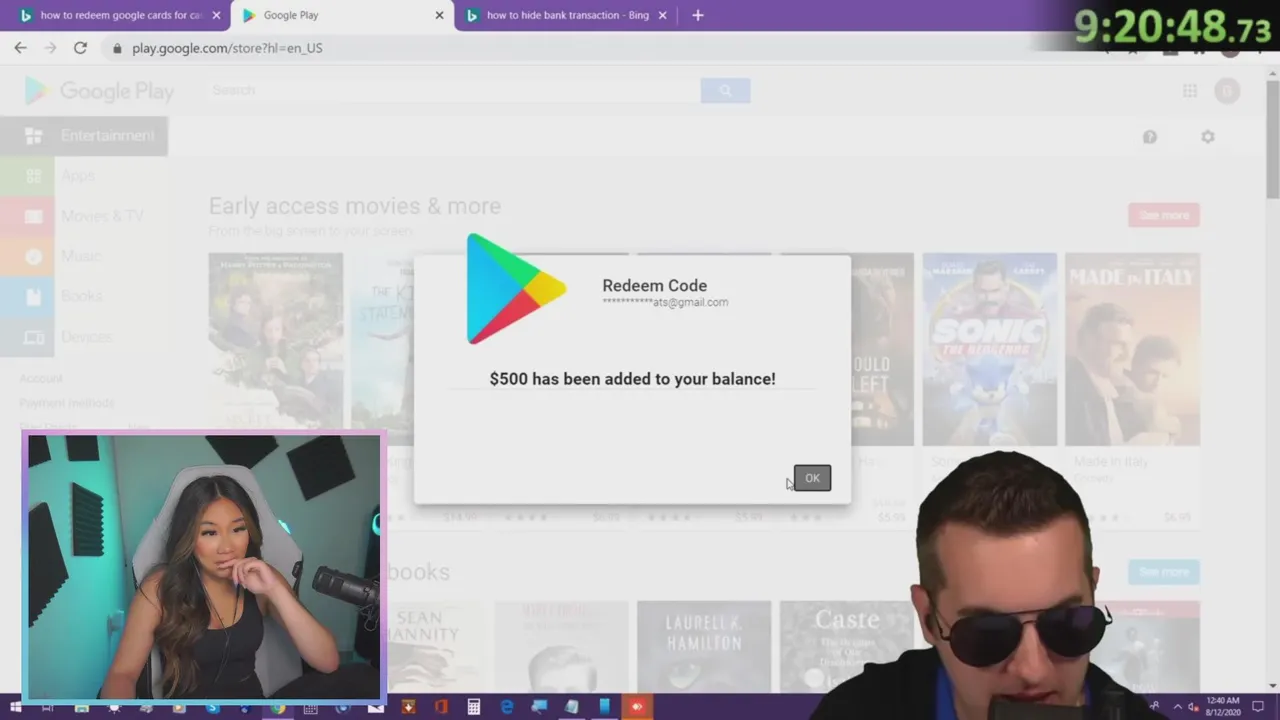Open the Windows notification center icon
Image resolution: width=1280 pixels, height=720 pixels.
[x=1259, y=707]
